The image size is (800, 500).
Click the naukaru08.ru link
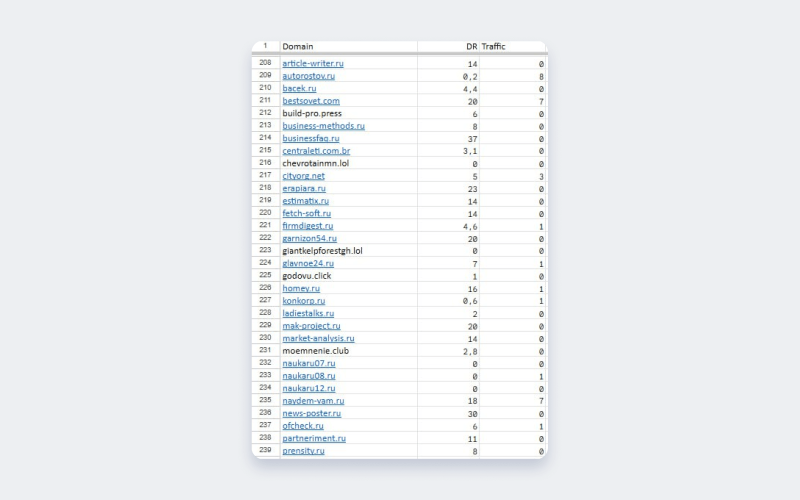pos(309,376)
